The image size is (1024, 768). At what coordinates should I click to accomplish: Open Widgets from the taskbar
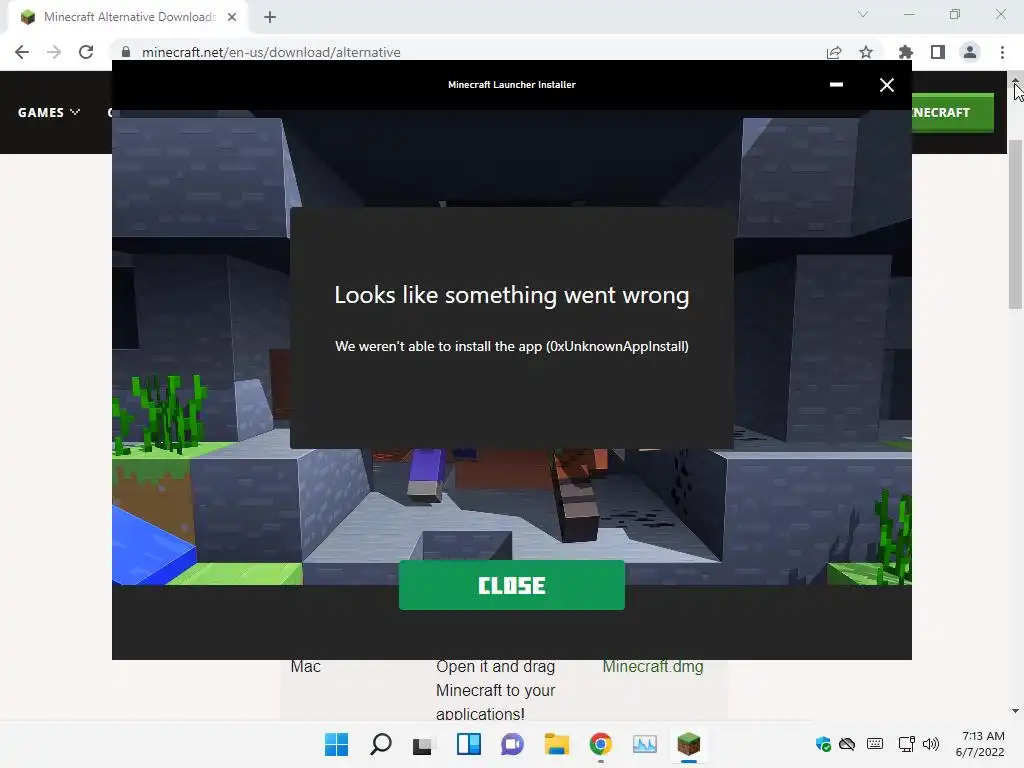[468, 744]
